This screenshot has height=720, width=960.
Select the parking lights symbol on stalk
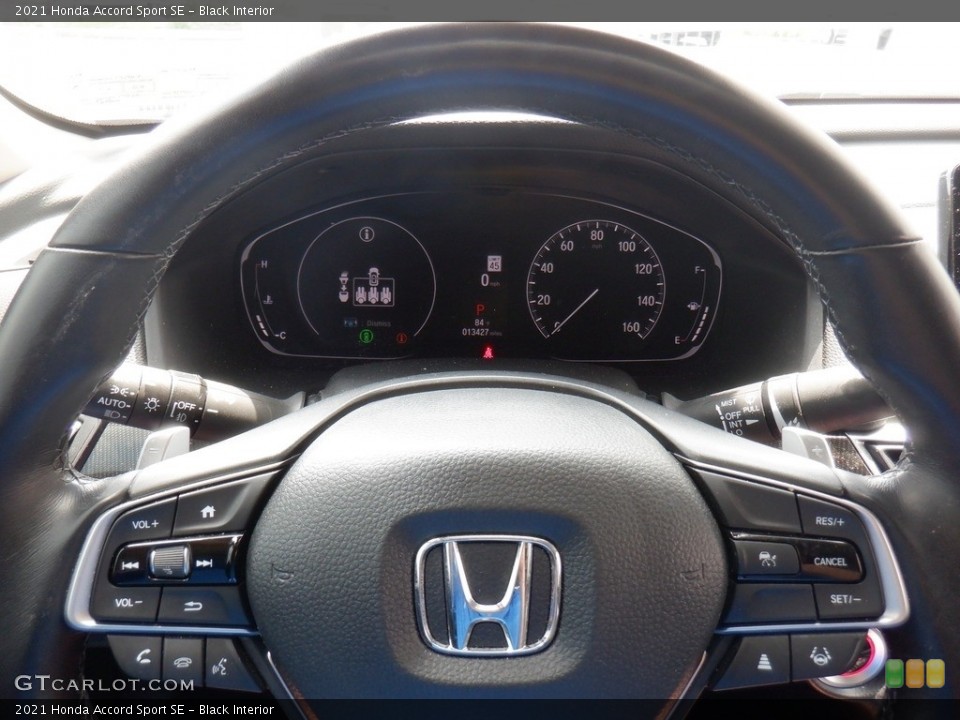point(119,389)
